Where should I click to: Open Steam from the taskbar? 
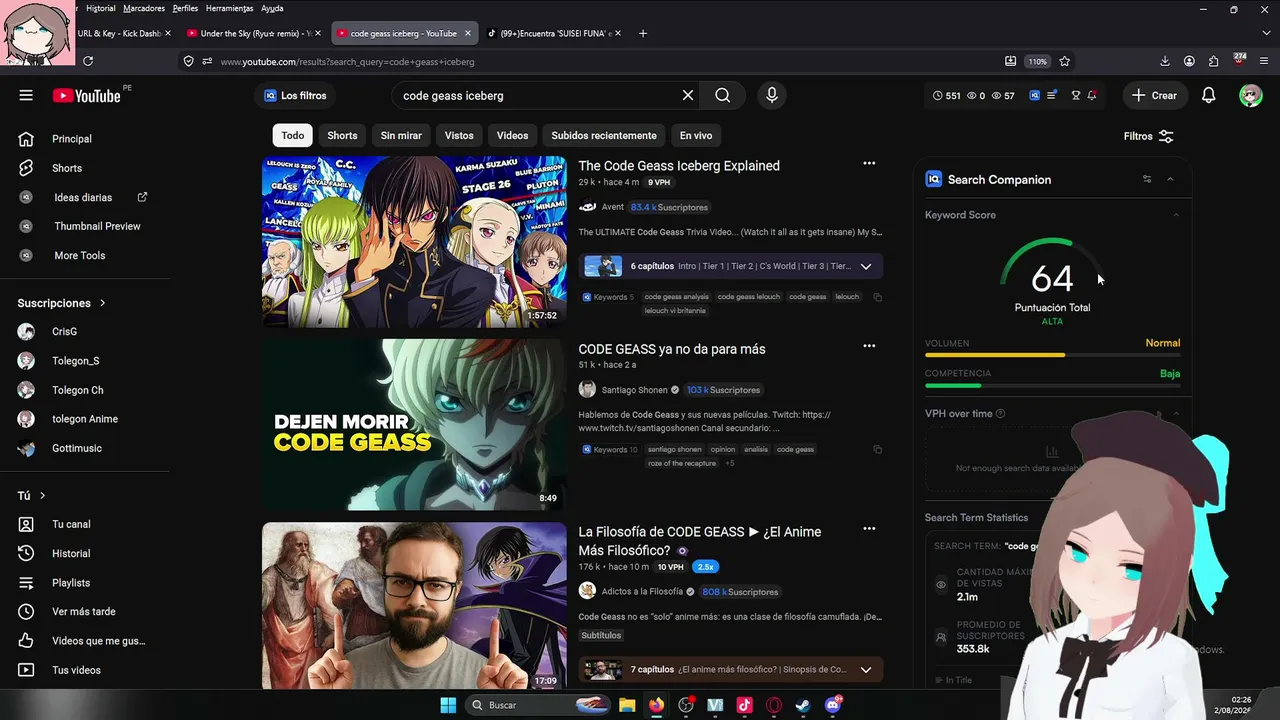(x=803, y=705)
